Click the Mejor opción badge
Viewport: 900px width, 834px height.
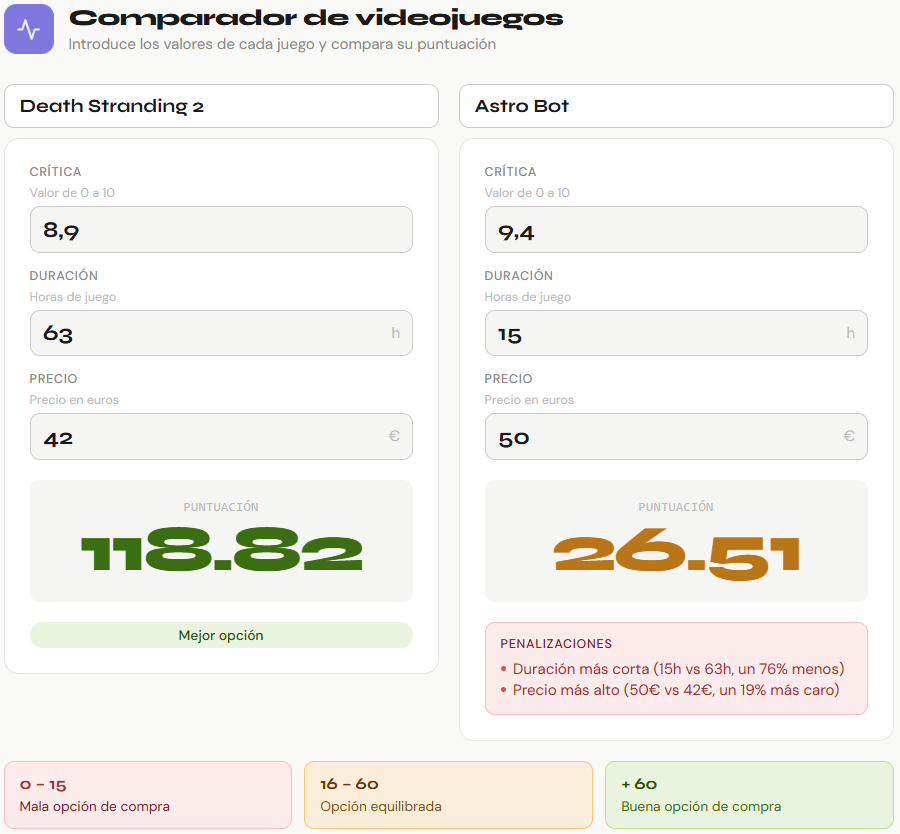tap(221, 635)
